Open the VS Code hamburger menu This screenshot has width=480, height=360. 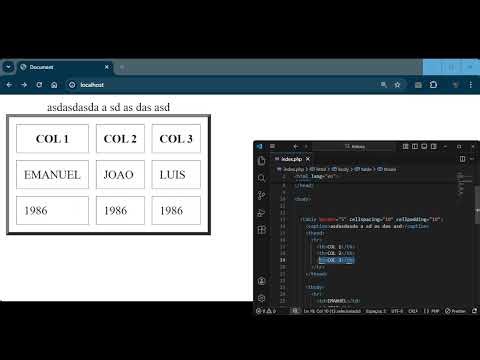(272, 146)
